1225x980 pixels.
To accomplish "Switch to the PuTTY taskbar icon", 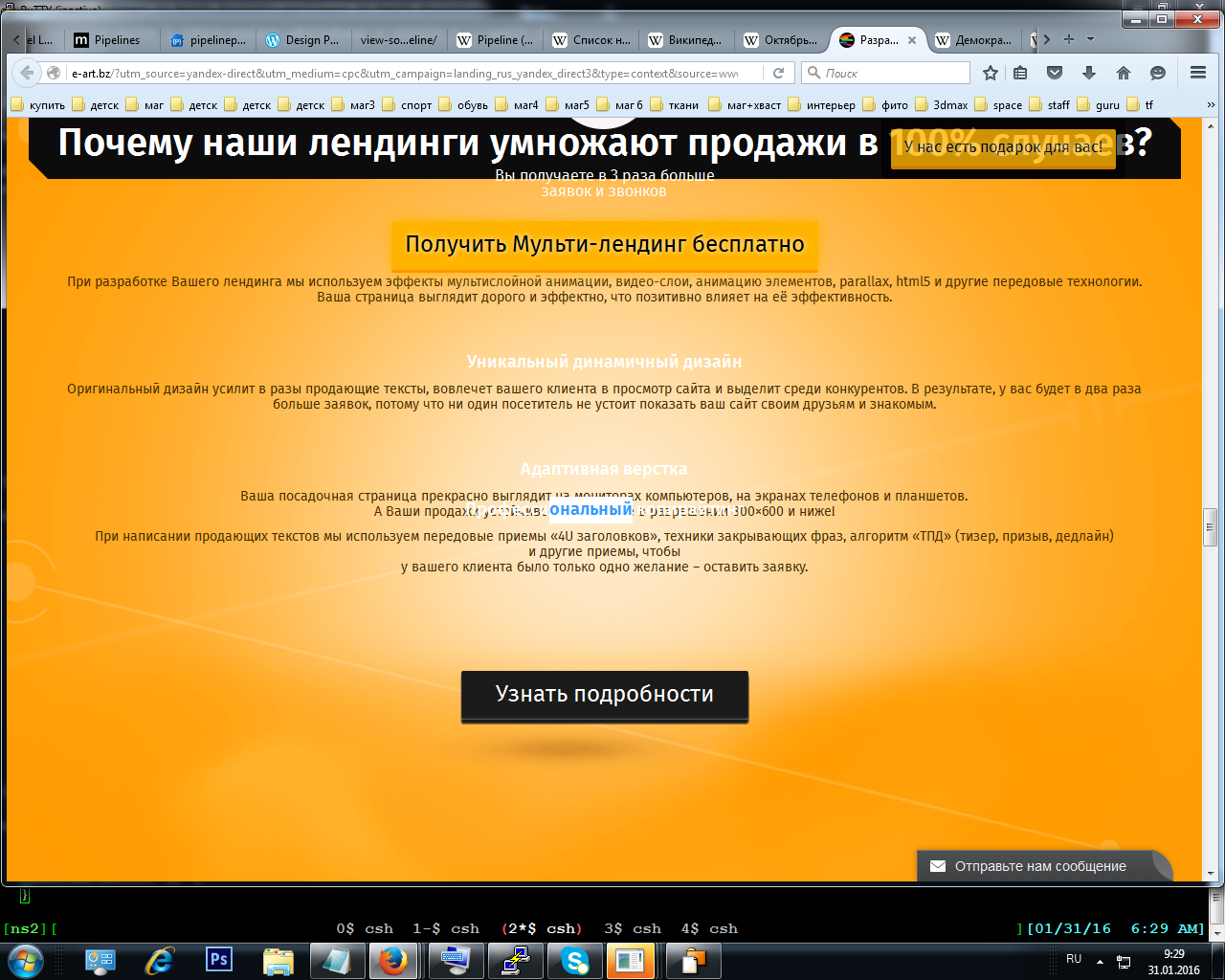I will [516, 961].
